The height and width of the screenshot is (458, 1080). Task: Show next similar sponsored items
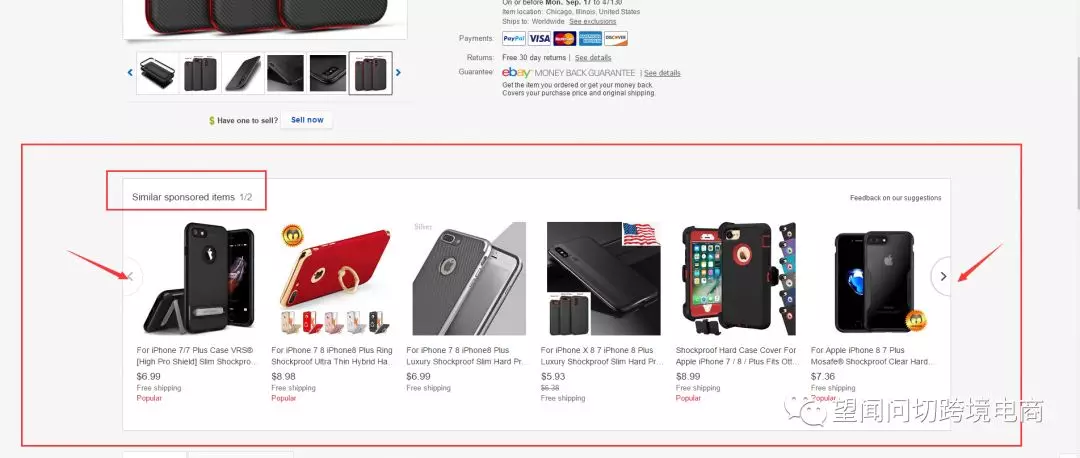pos(943,276)
